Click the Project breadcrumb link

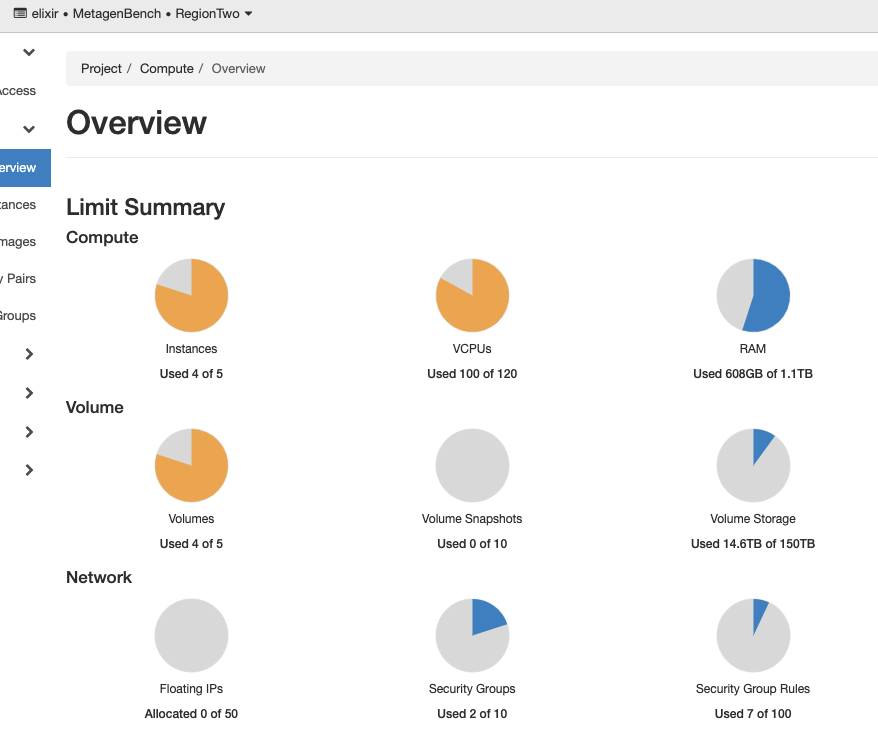click(101, 68)
